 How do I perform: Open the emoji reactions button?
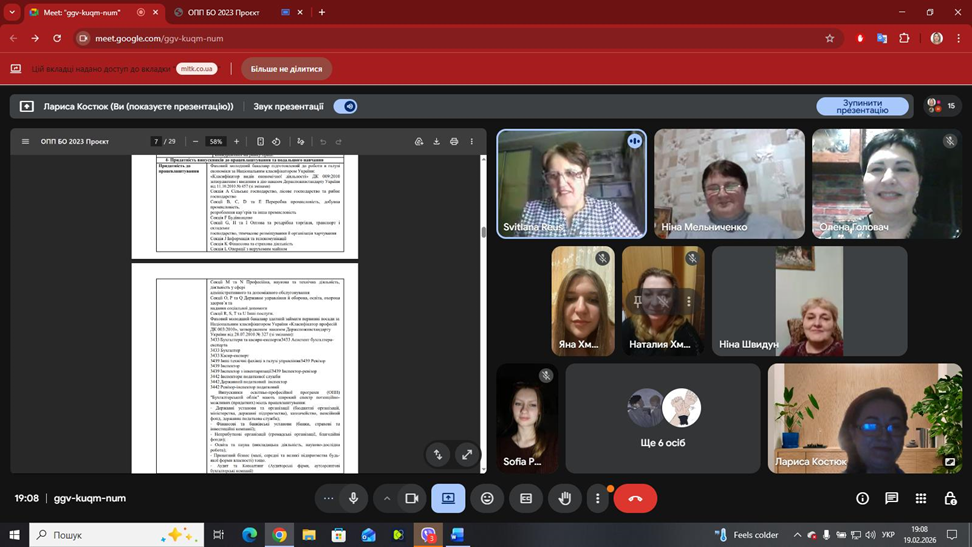coord(487,498)
